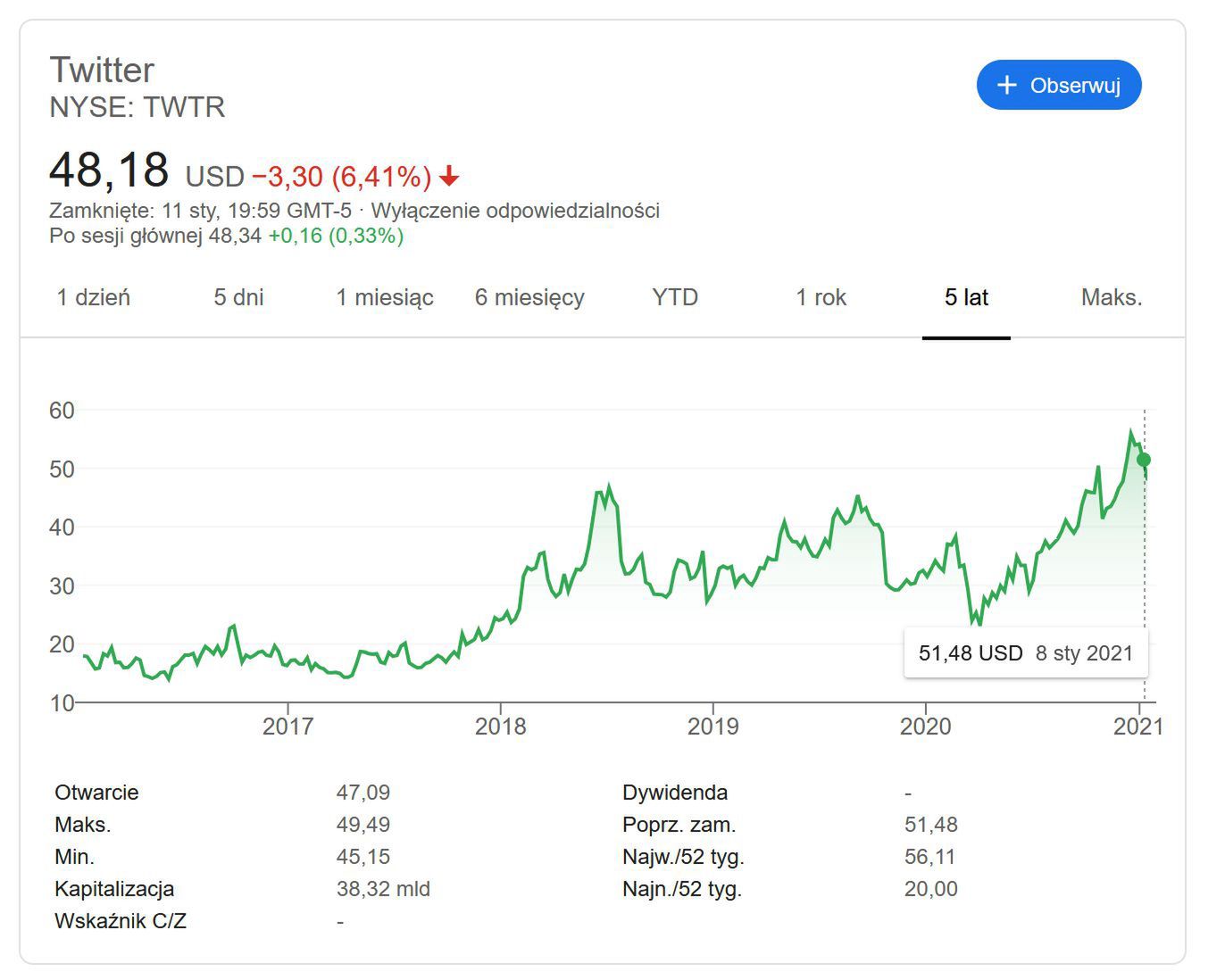Image resolution: width=1225 pixels, height=980 pixels.
Task: Click the NYSE: TWTR ticker text
Action: point(137,107)
